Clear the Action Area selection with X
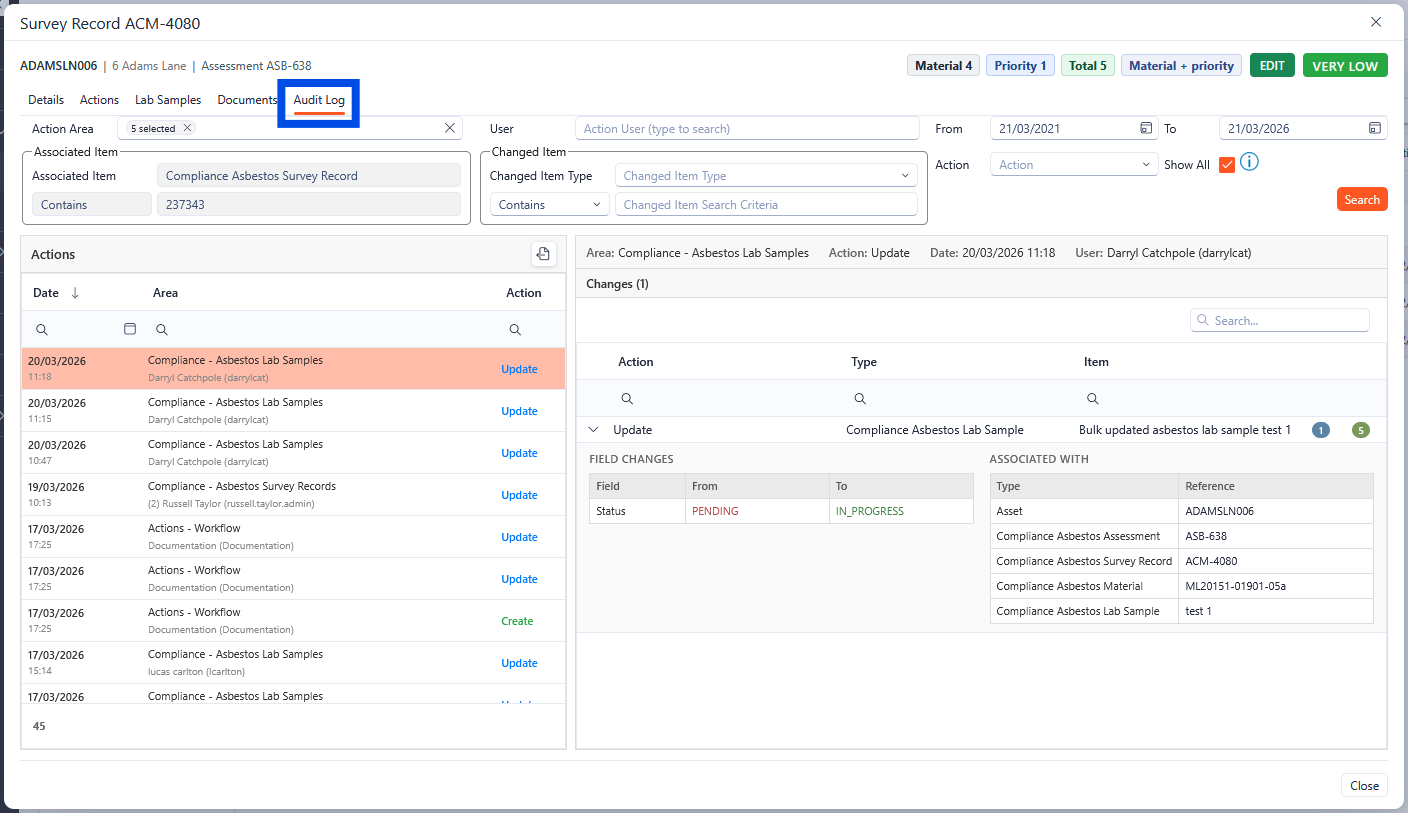This screenshot has height=813, width=1408. click(450, 128)
